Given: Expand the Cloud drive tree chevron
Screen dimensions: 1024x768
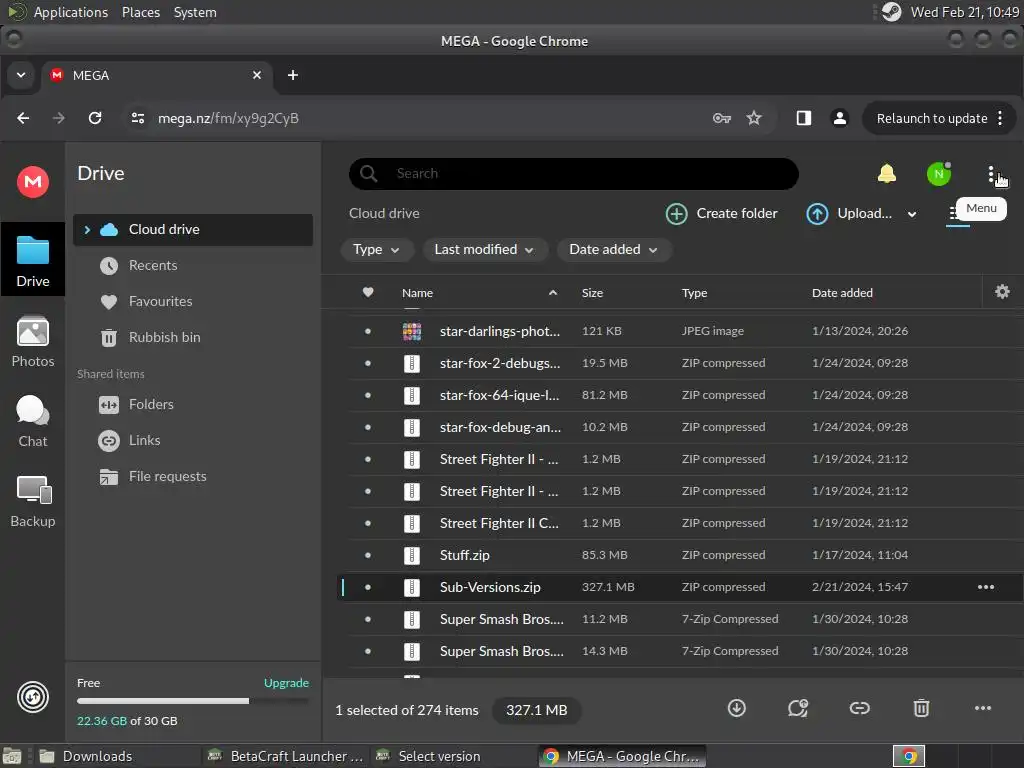Looking at the screenshot, I should coord(87,229).
